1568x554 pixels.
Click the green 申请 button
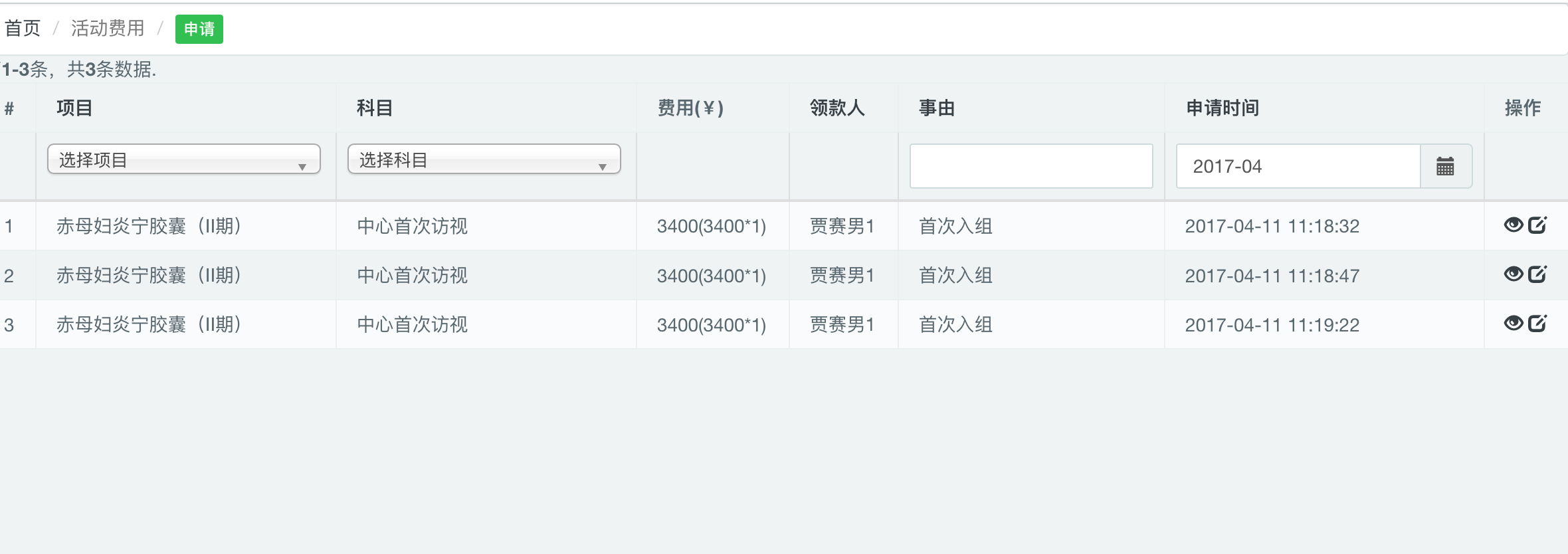[199, 29]
